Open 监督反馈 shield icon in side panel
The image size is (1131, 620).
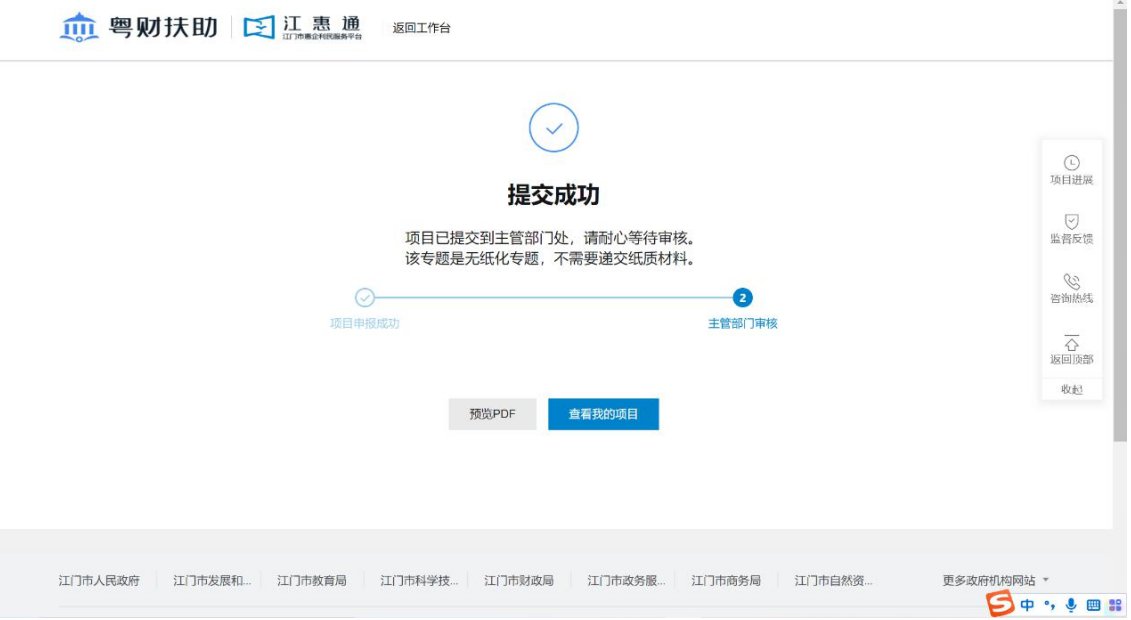tap(1074, 222)
